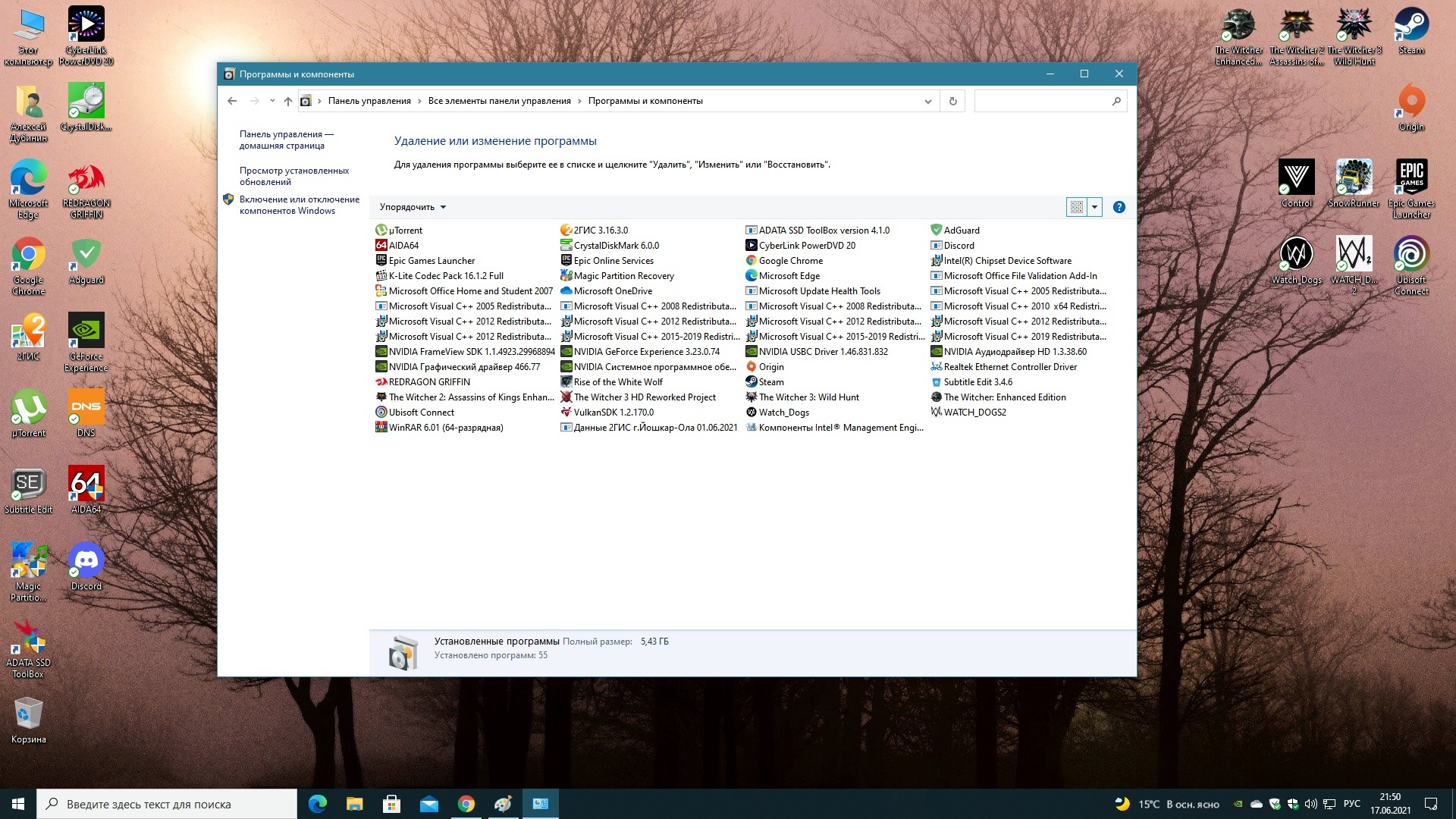Expand chevron after Все элементы панели управления
Image resolution: width=1456 pixels, height=819 pixels.
pos(579,101)
